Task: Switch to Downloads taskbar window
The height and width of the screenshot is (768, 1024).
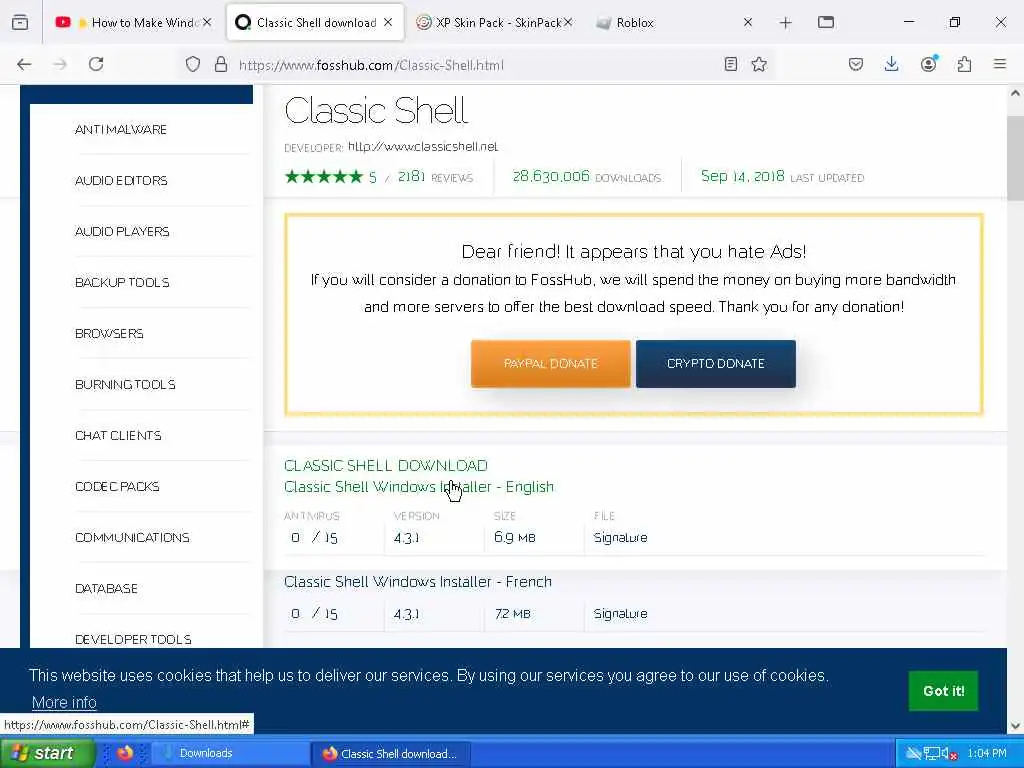Action: [x=230, y=753]
